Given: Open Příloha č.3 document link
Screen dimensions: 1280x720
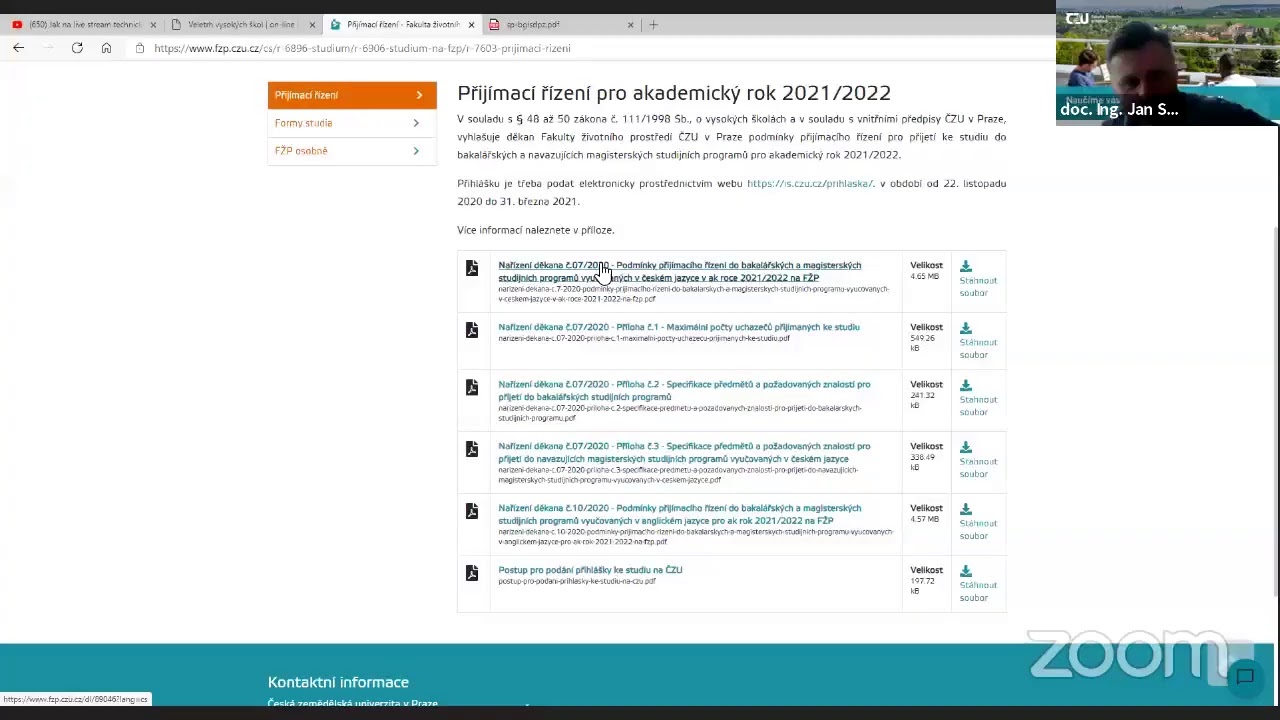Looking at the screenshot, I should (684, 452).
